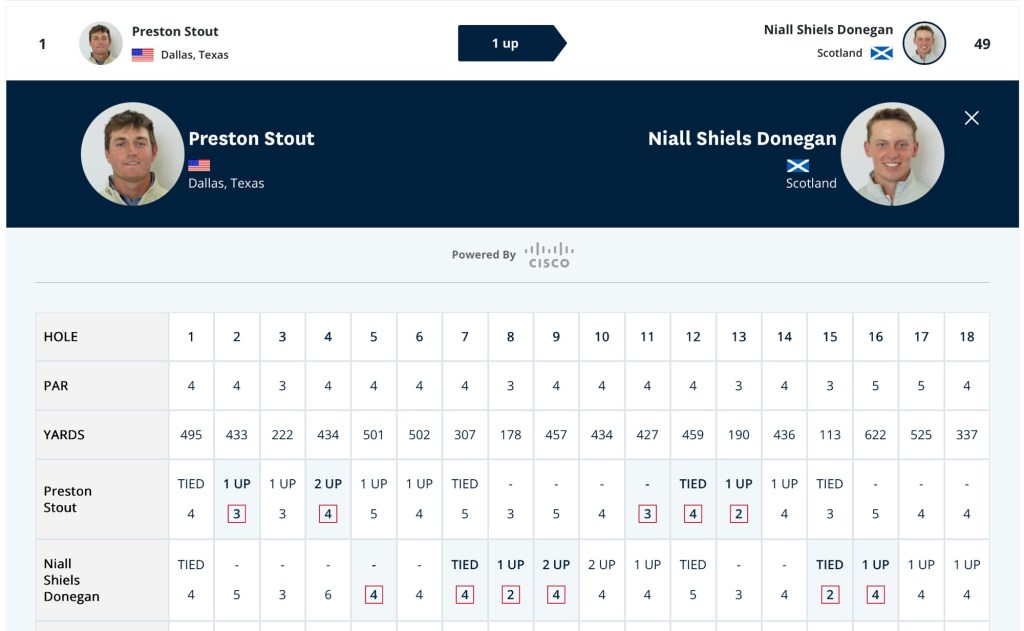The height and width of the screenshot is (631, 1024).
Task: Click Preston Stout's small avatar in top row
Action: (101, 43)
